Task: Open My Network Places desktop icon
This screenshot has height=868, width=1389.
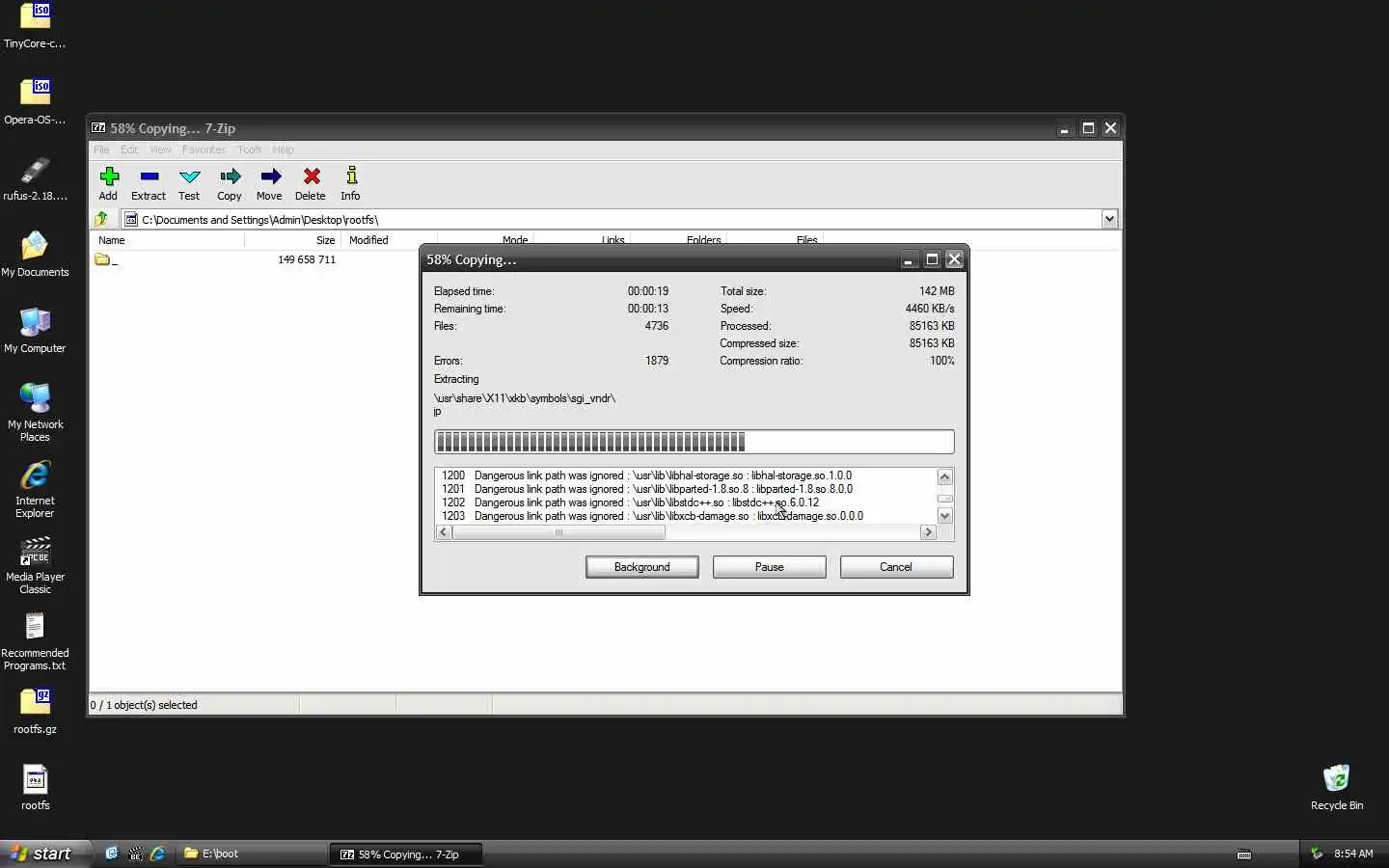Action: click(35, 413)
